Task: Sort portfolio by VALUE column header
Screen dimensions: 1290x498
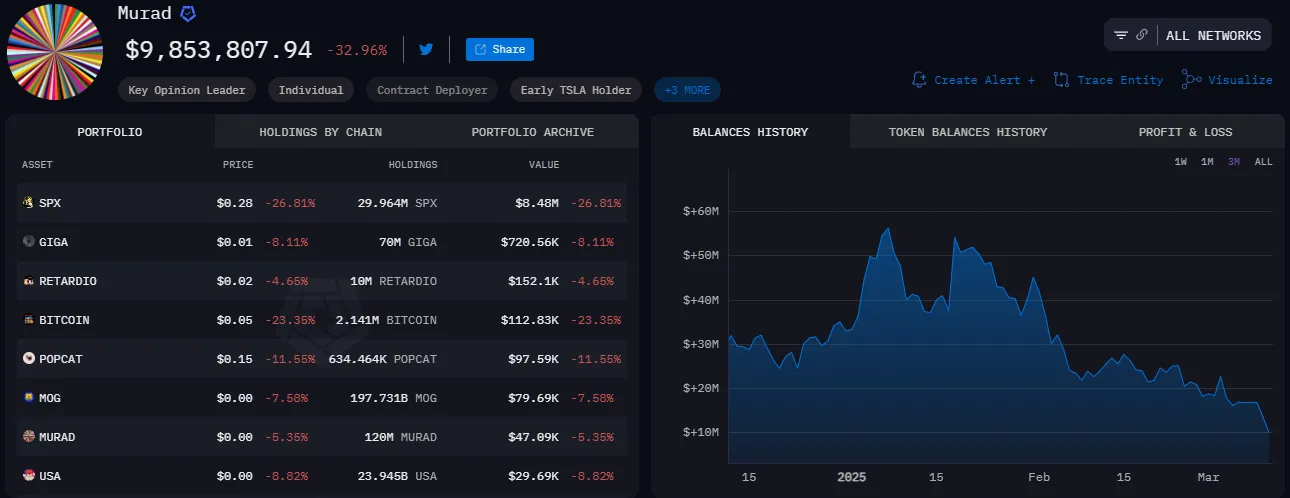Action: point(544,165)
